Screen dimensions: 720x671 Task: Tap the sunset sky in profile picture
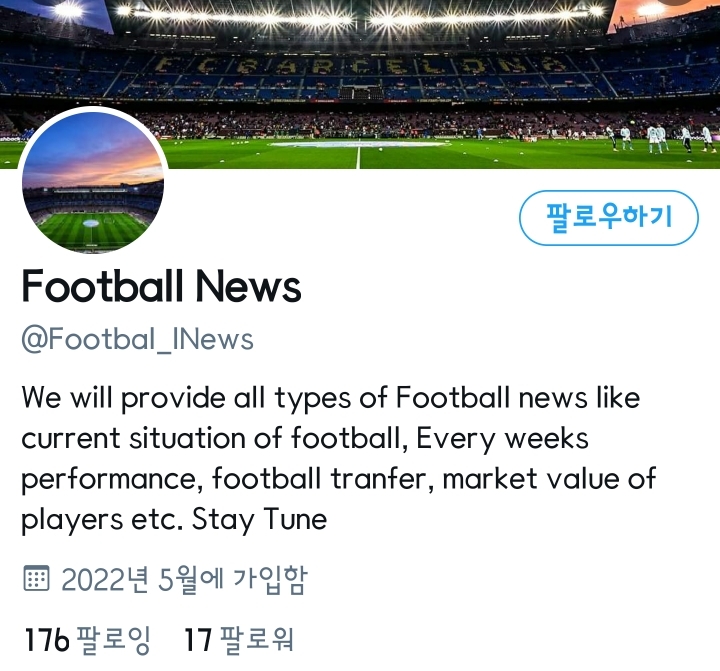coord(93,149)
